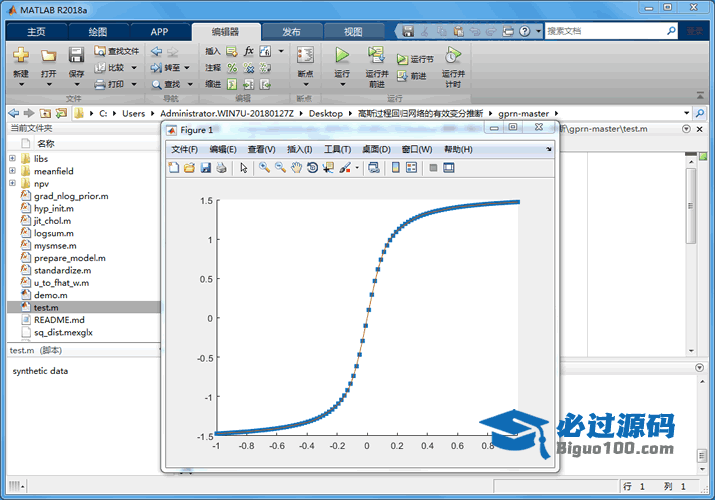The height and width of the screenshot is (500, 715).
Task: Click the Find Files button
Action: click(116, 51)
